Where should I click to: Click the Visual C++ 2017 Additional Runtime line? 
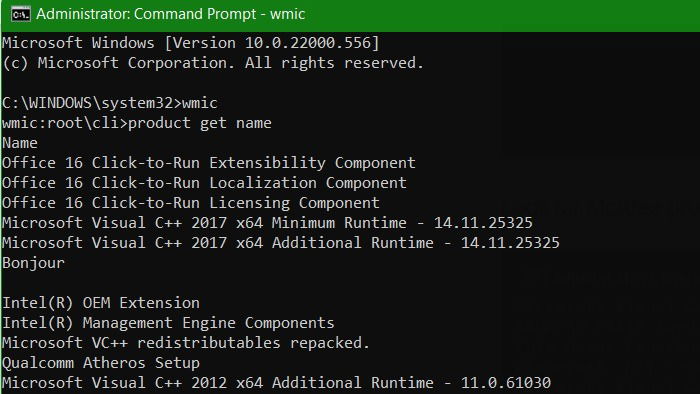point(281,243)
